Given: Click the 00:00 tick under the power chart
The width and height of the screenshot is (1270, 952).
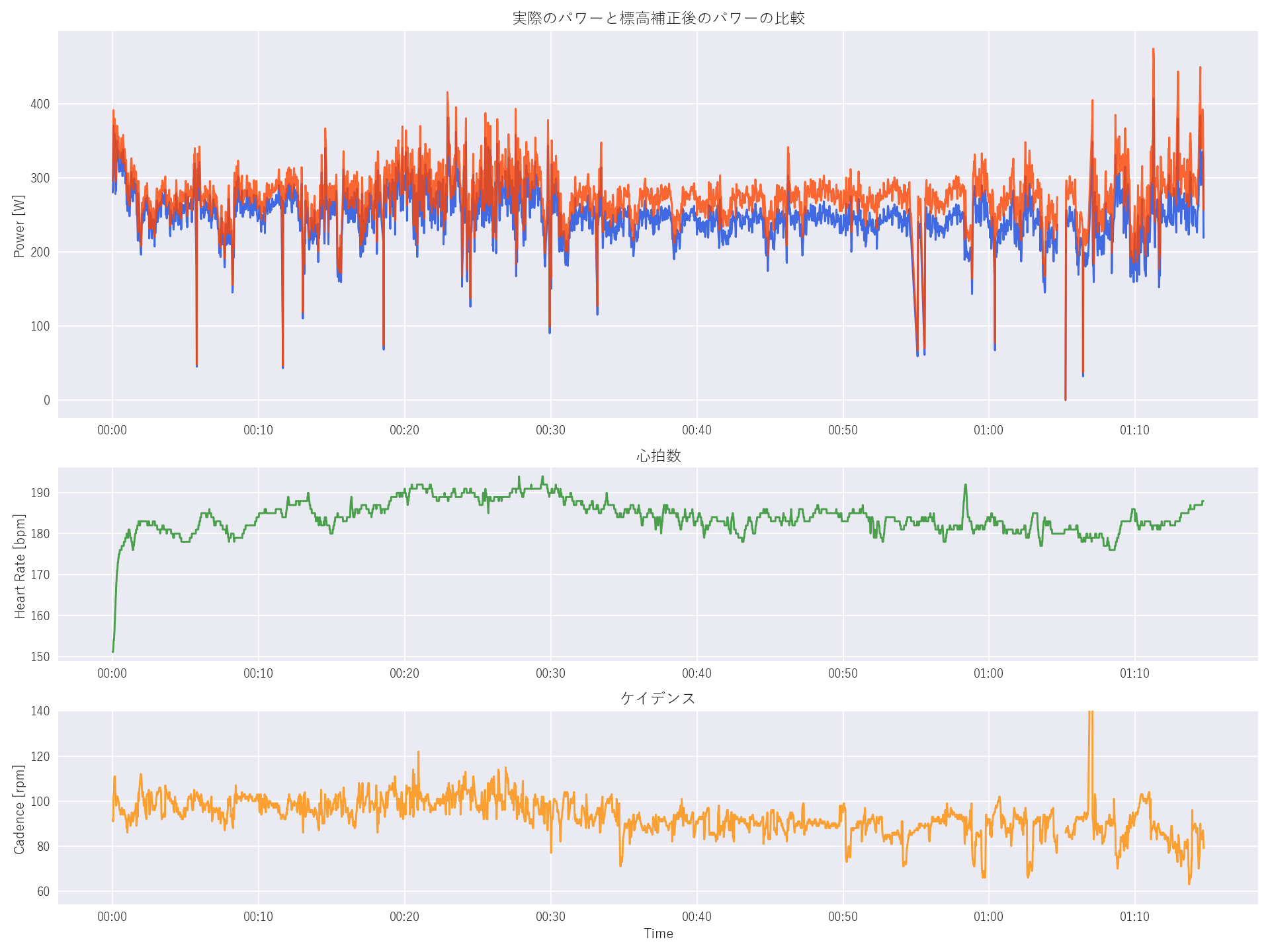Looking at the screenshot, I should 112,430.
